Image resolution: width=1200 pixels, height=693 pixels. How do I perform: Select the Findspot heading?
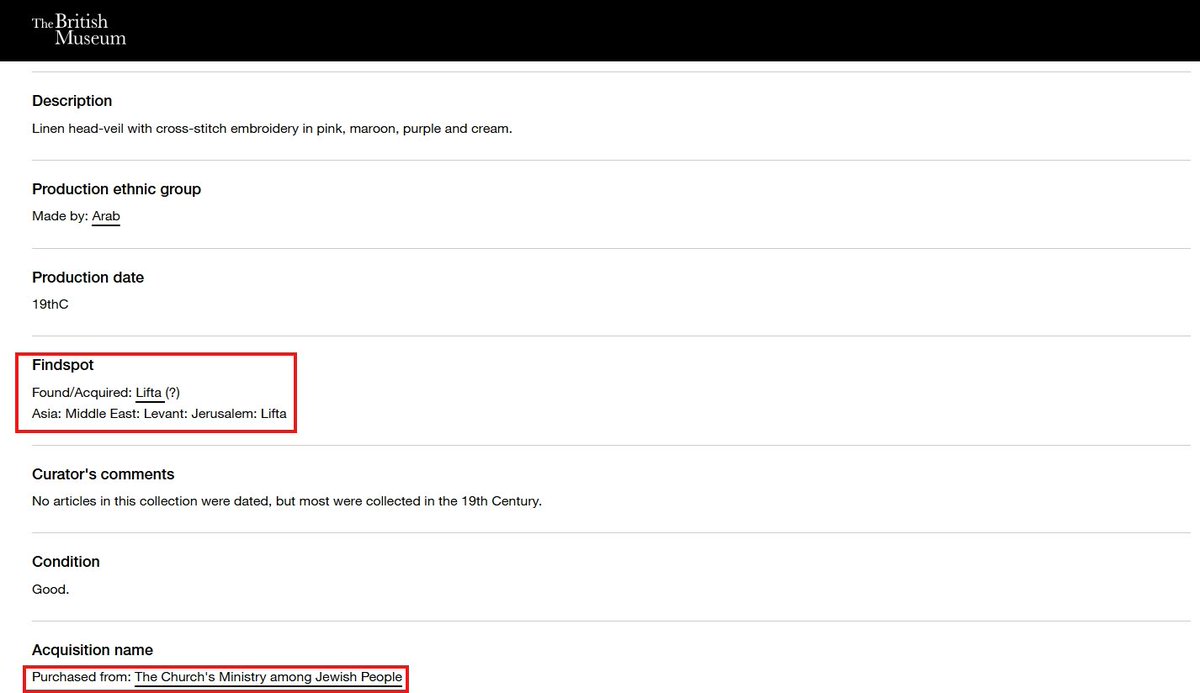(63, 365)
